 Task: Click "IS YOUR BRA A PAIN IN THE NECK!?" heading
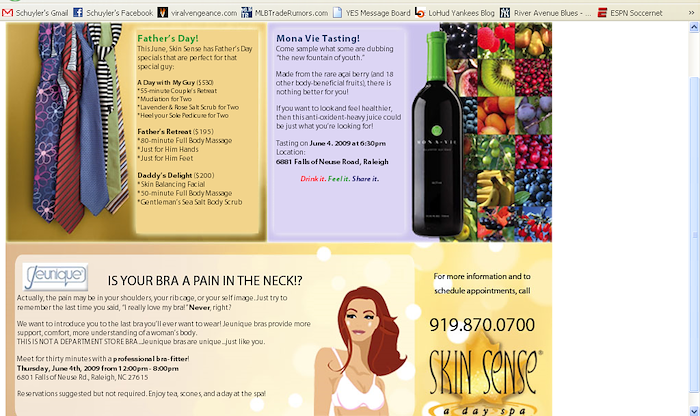point(205,281)
